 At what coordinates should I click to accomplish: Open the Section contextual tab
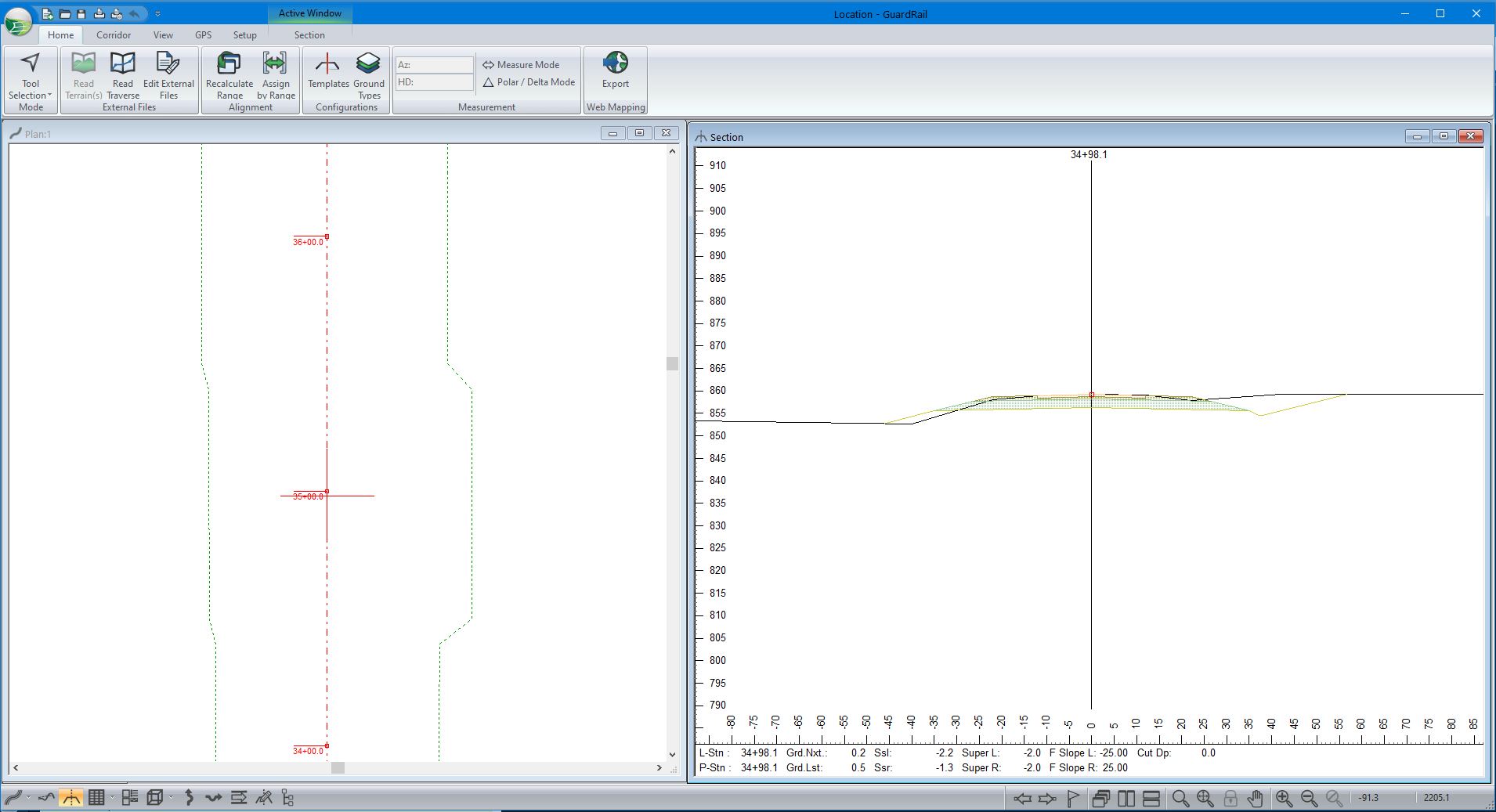coord(309,34)
